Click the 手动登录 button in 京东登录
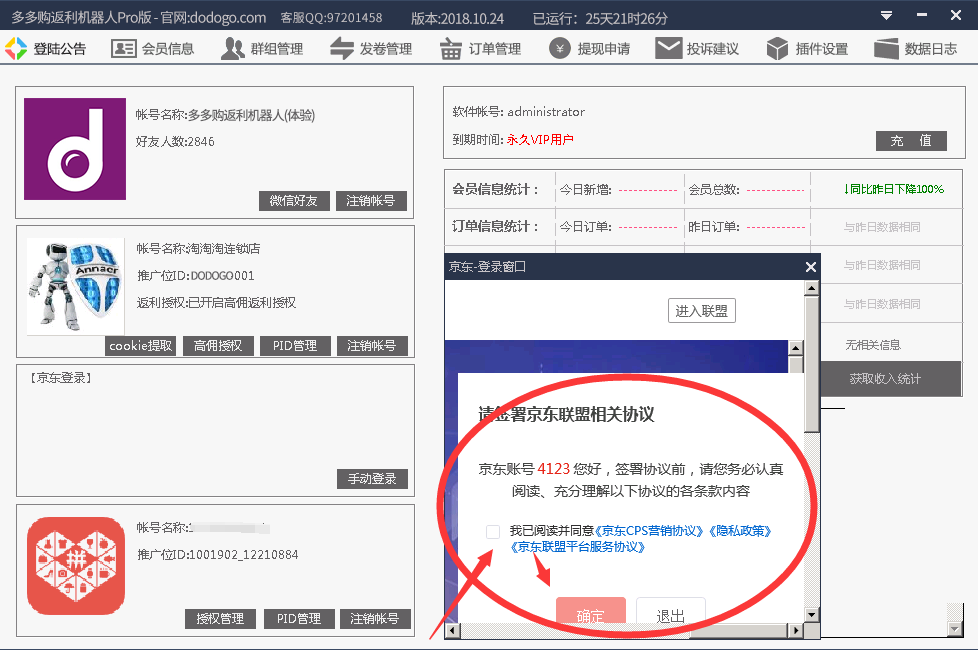 pos(372,478)
